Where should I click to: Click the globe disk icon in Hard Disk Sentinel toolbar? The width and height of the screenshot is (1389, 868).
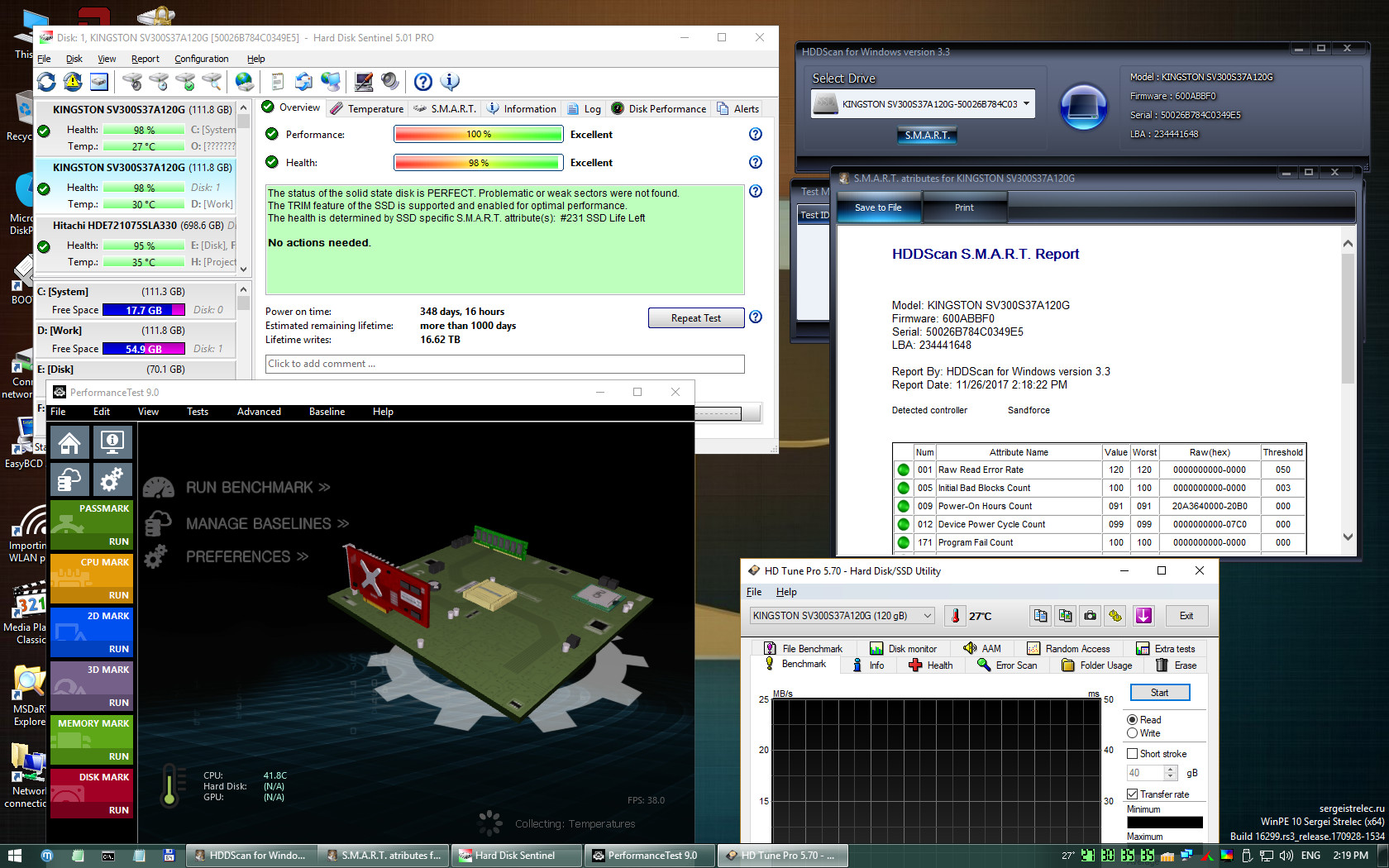tap(244, 81)
